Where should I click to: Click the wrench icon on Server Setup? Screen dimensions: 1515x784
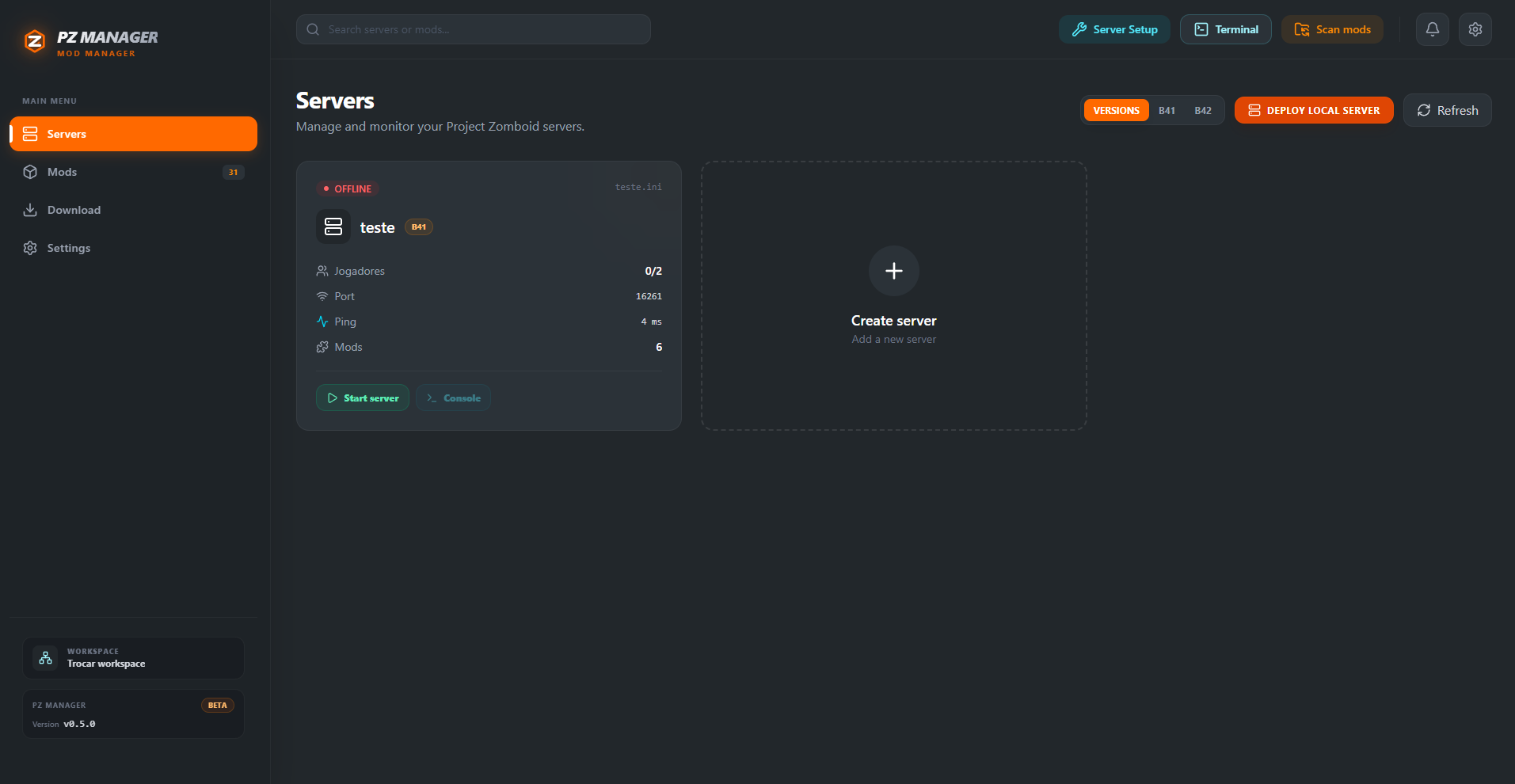click(1079, 29)
